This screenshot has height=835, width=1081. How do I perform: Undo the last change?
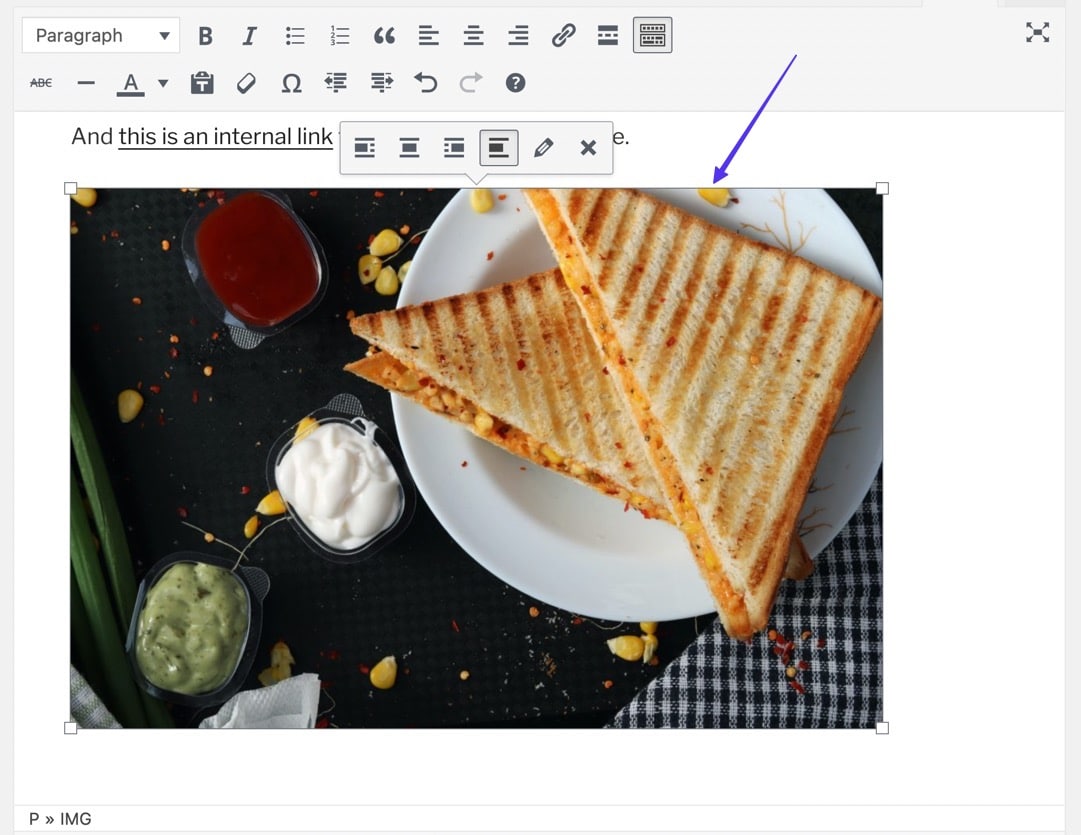[x=425, y=82]
